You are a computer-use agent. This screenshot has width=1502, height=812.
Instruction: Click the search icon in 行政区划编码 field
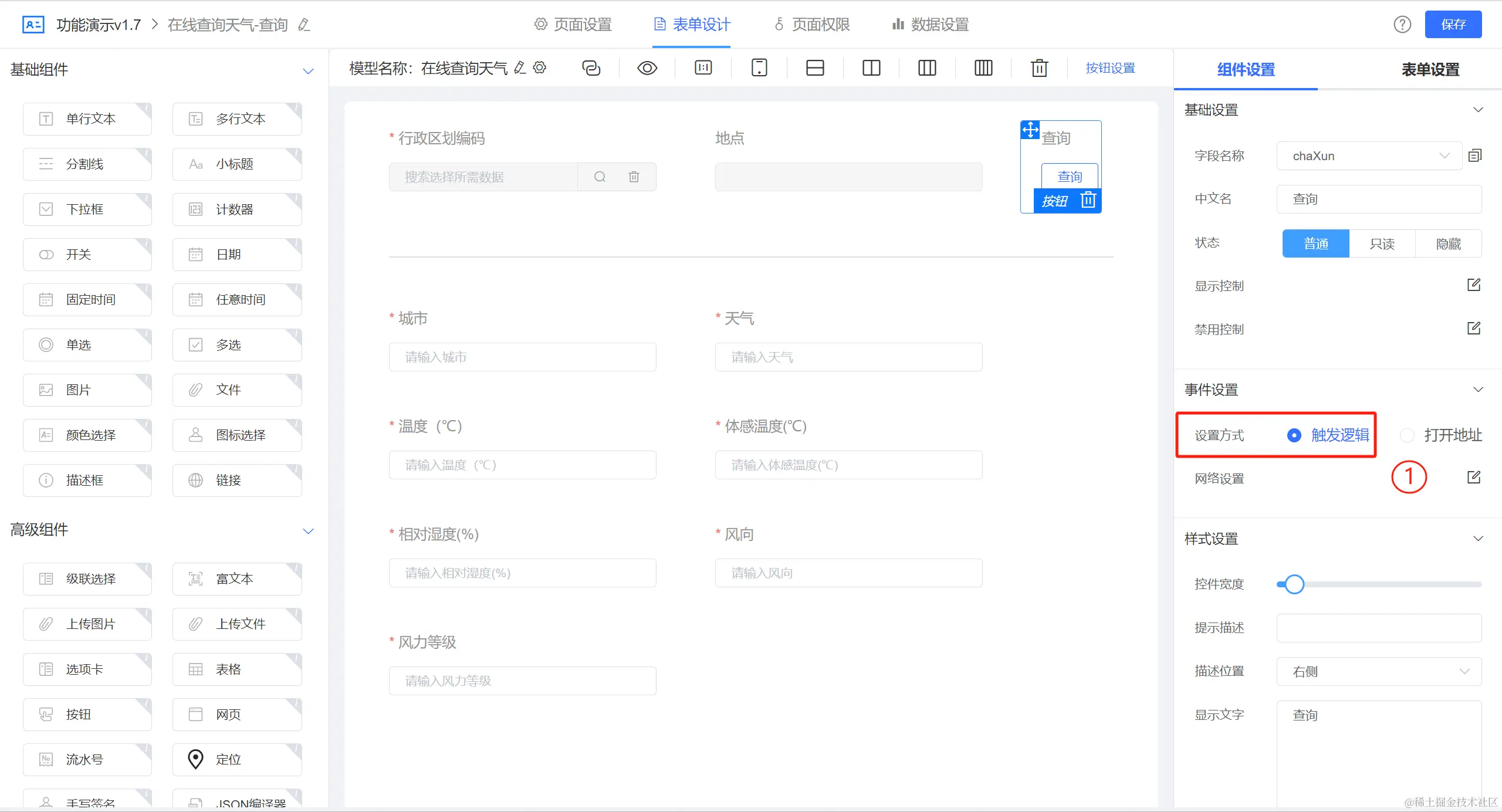click(600, 177)
